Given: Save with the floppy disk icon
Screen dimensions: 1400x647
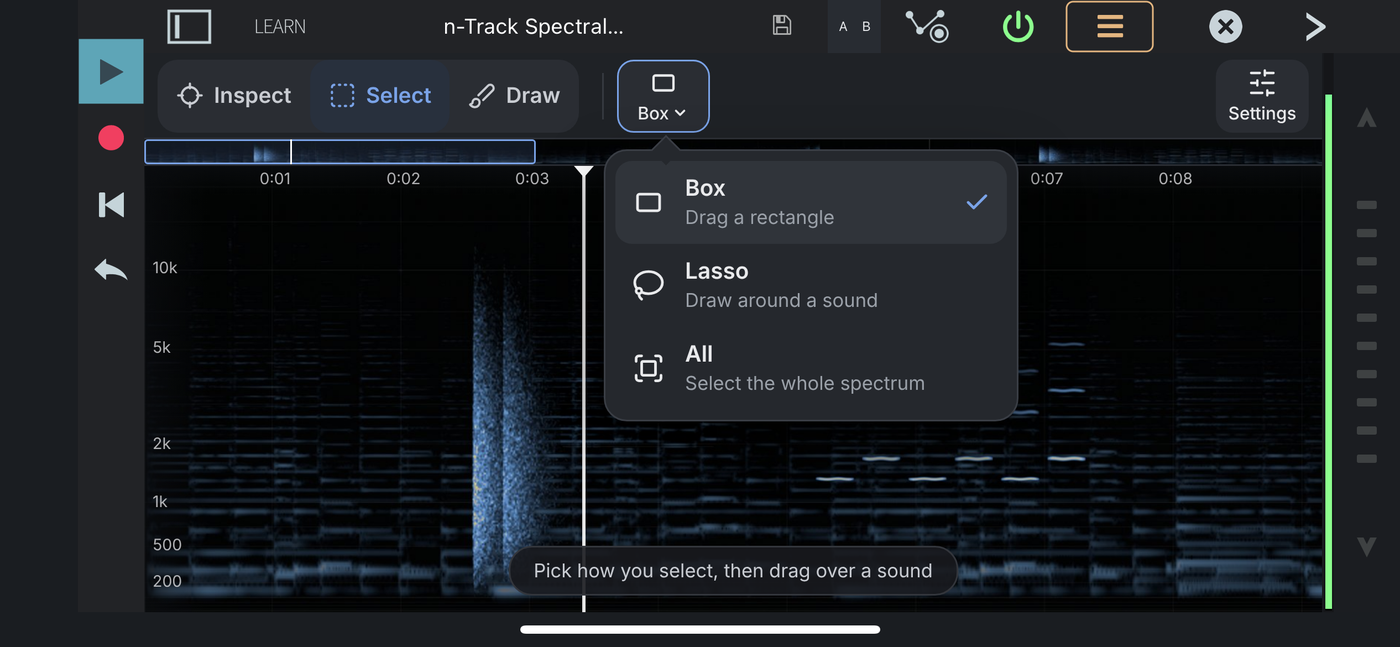Looking at the screenshot, I should [782, 26].
